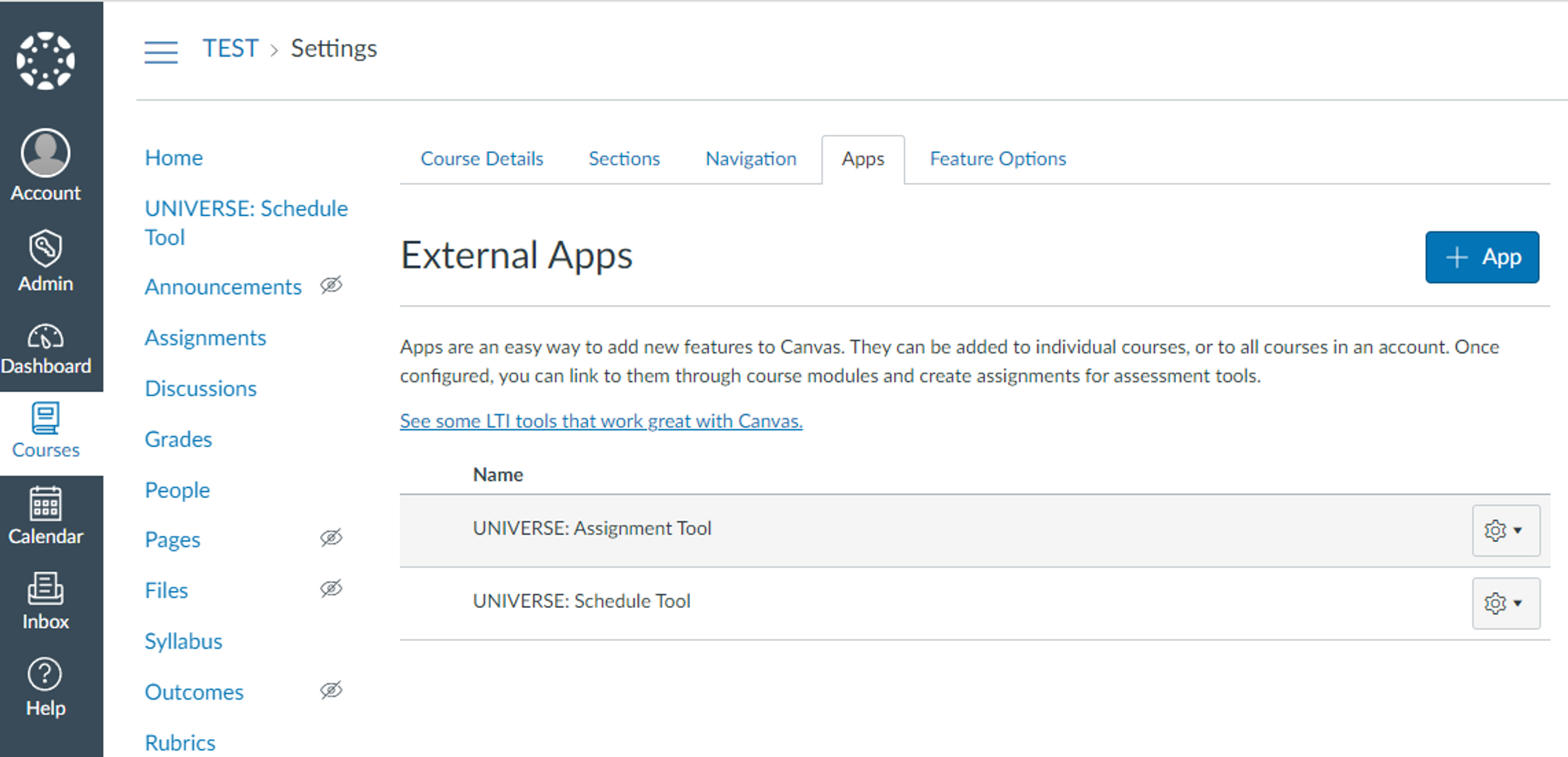Click the Settings breadcrumb text
1568x757 pixels.
tap(334, 49)
